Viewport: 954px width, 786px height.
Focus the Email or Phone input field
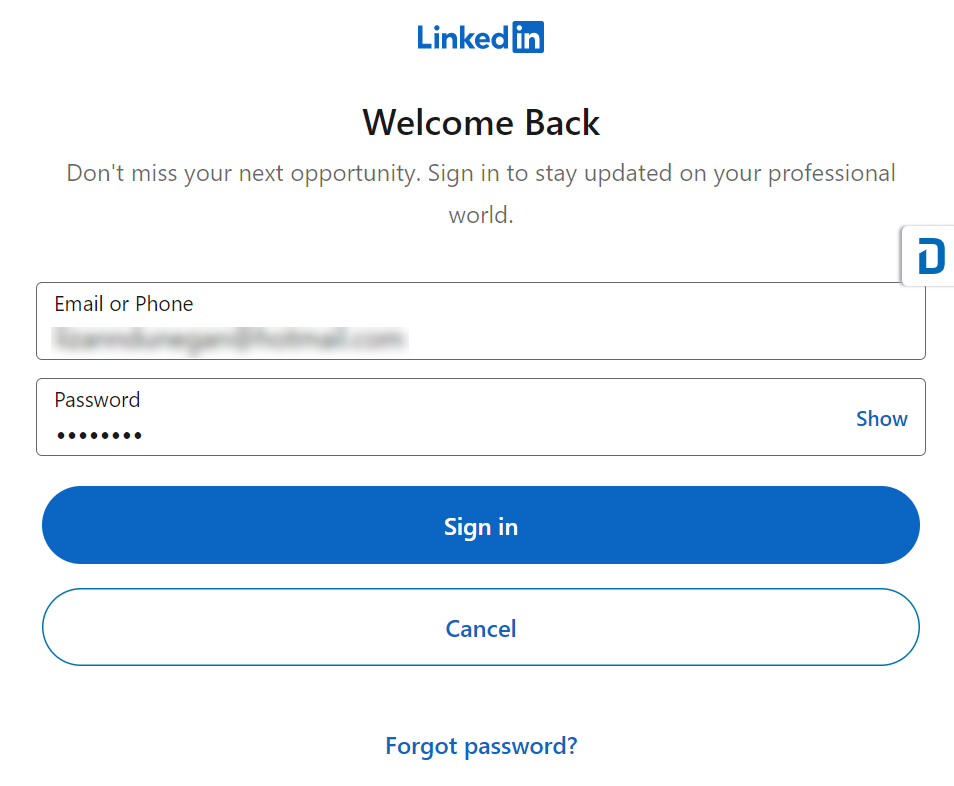[x=481, y=321]
